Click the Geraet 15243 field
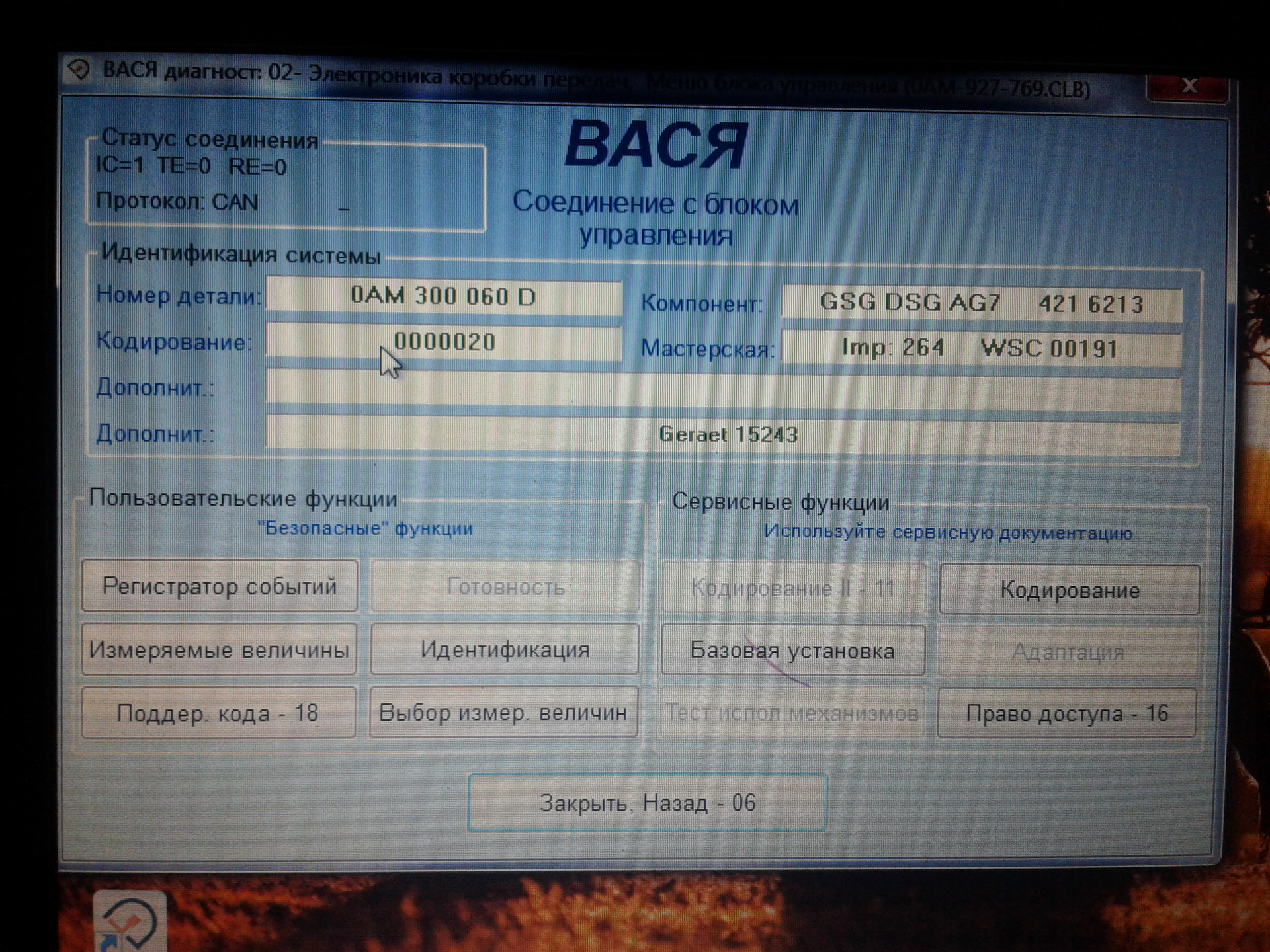The height and width of the screenshot is (952, 1270). click(723, 434)
